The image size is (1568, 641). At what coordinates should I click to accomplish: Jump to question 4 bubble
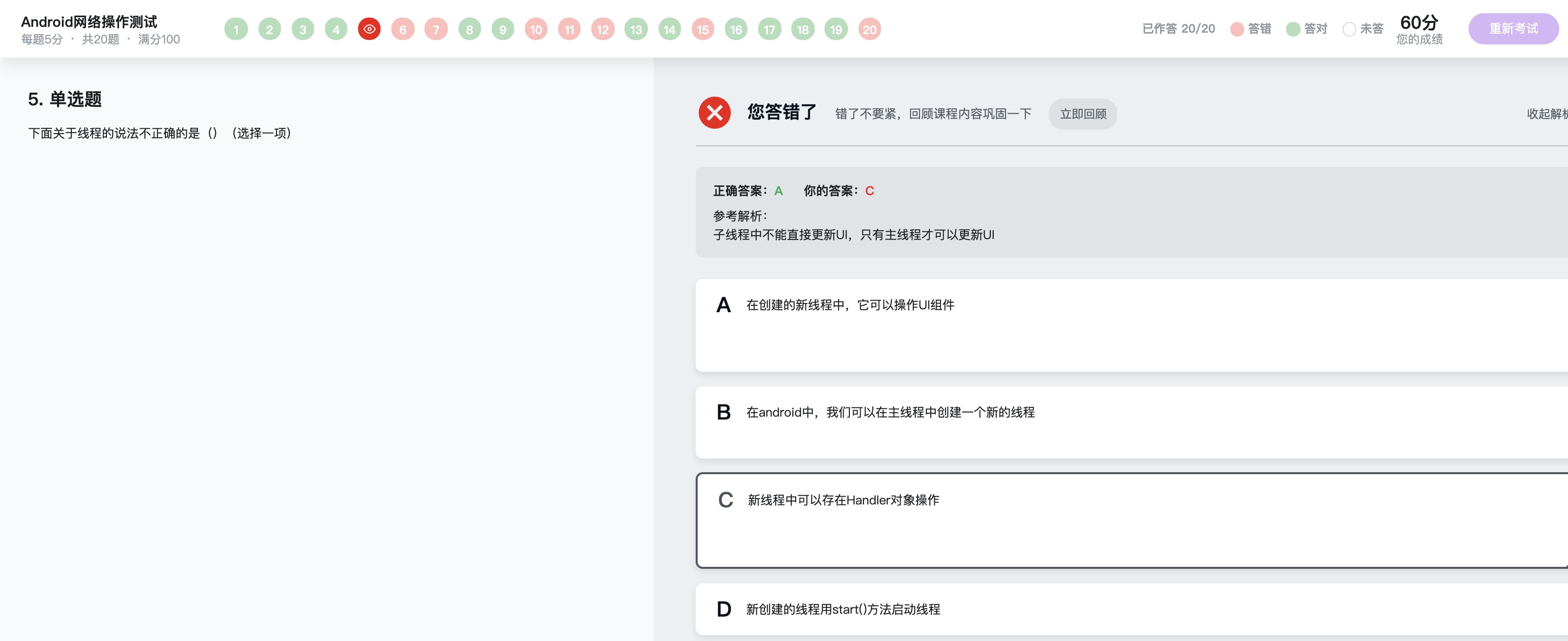click(x=336, y=29)
